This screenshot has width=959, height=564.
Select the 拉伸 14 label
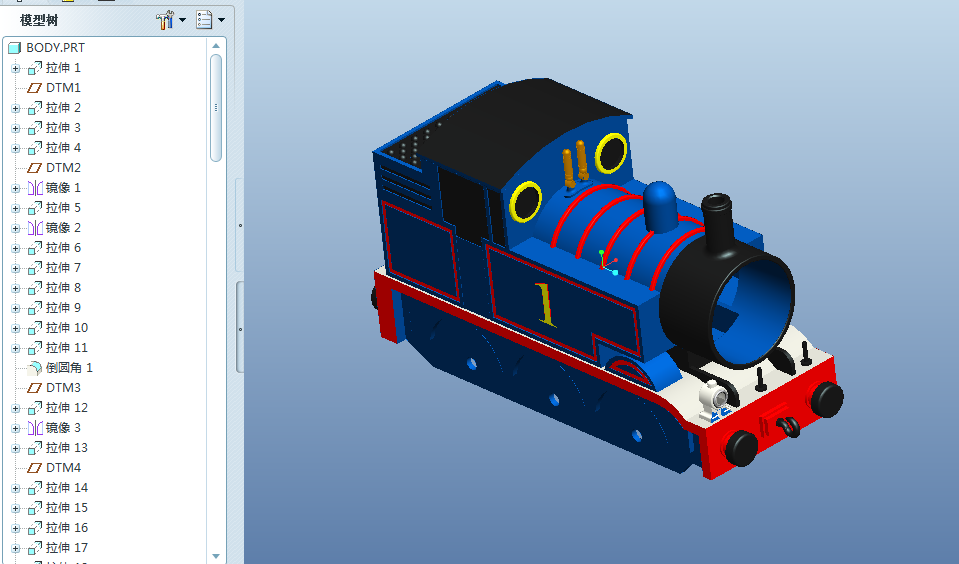(67, 488)
